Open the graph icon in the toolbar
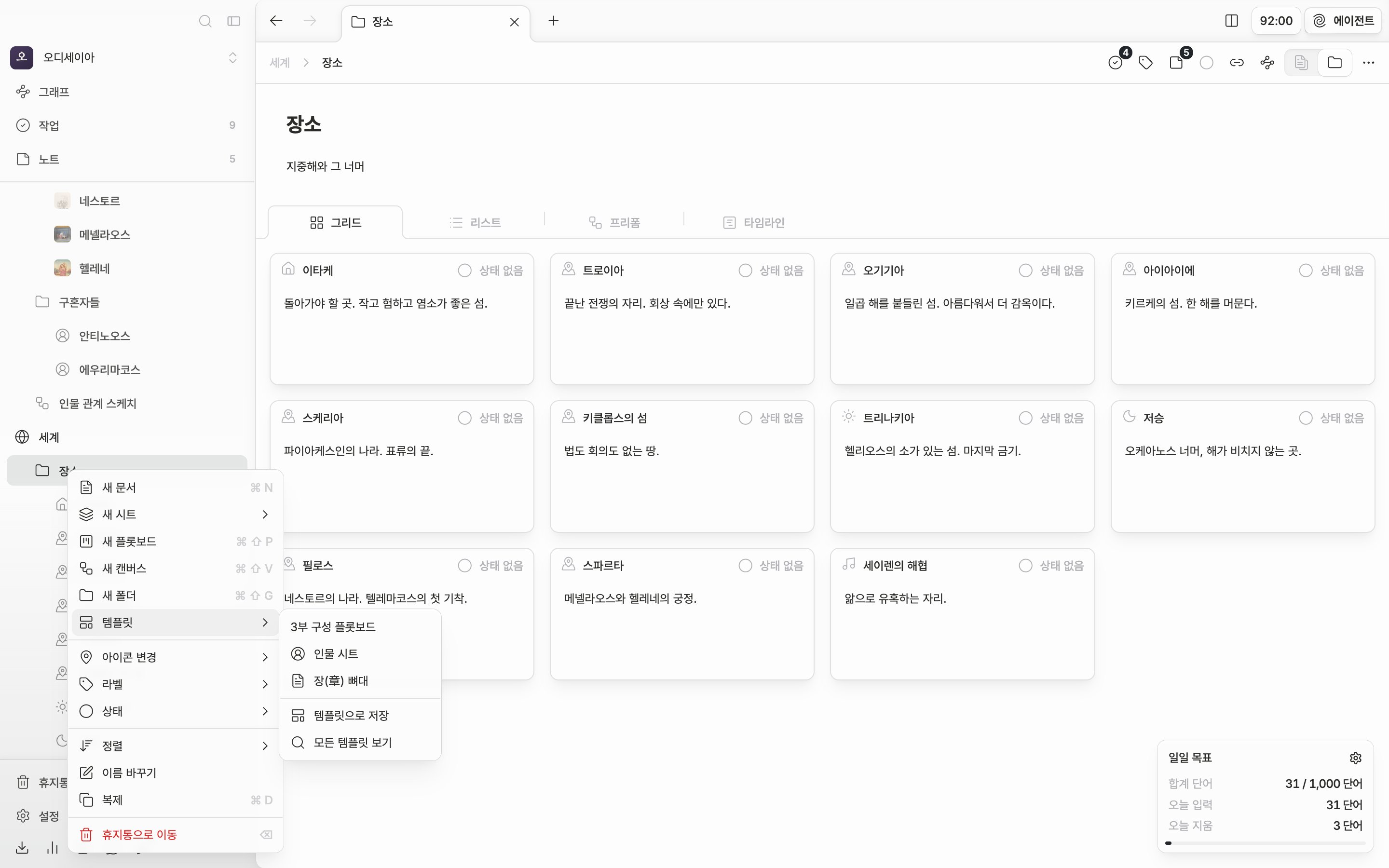The width and height of the screenshot is (1389, 868). tap(1267, 63)
